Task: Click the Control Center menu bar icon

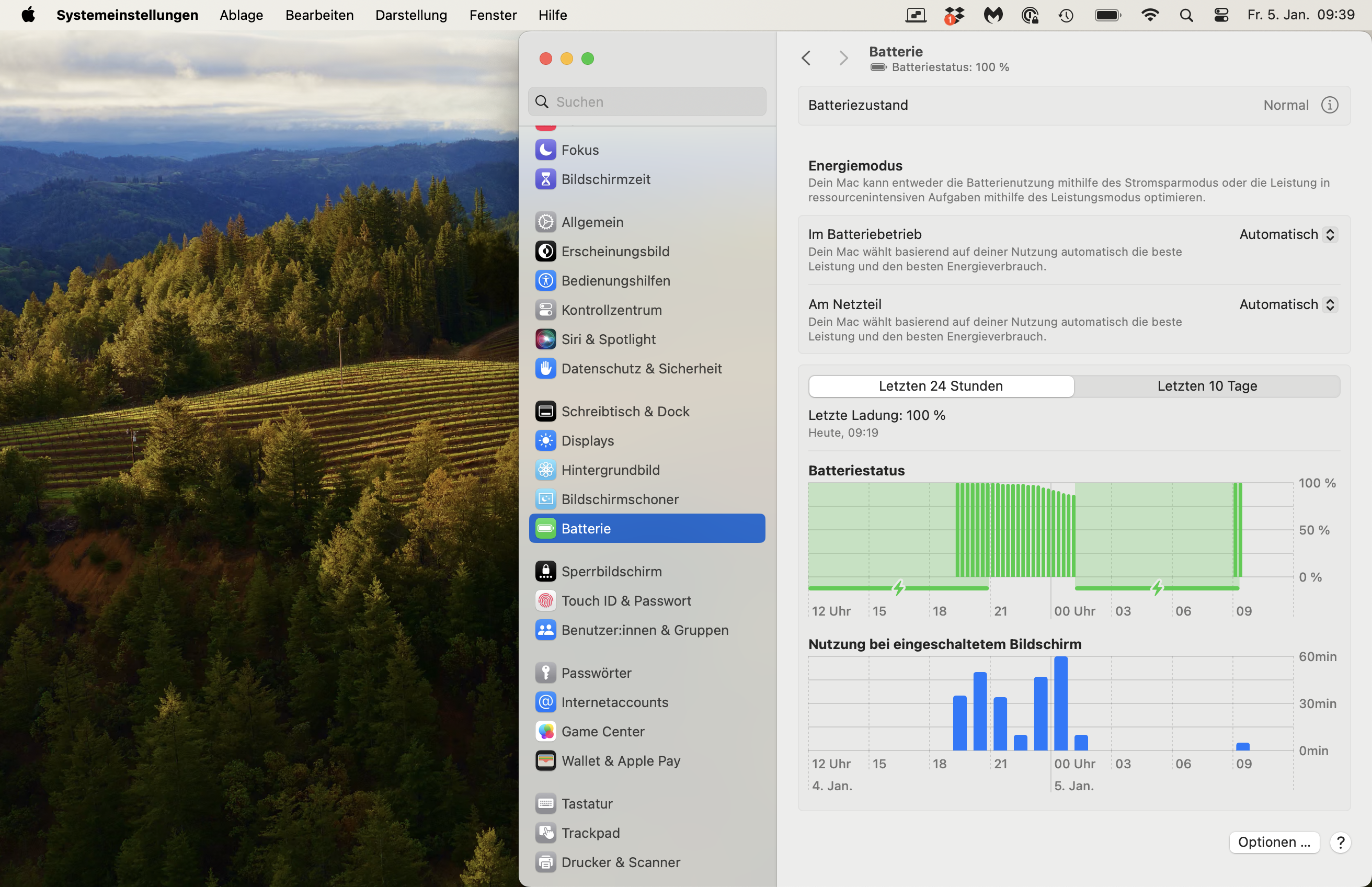Action: [x=1220, y=15]
